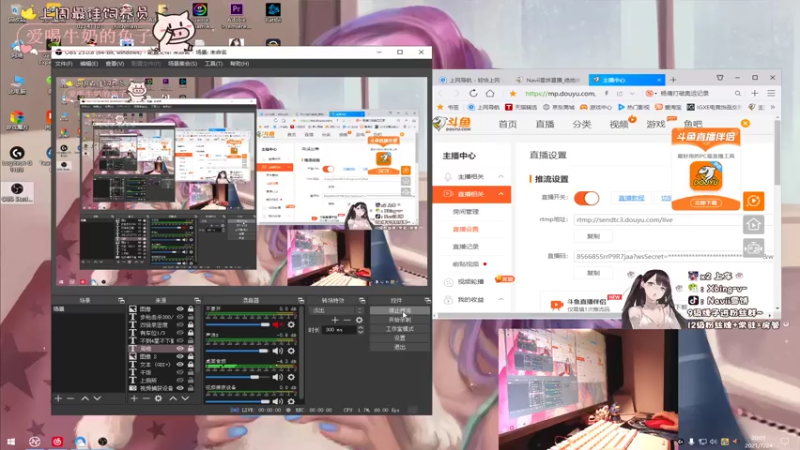
Task: Open the 文件(F) menu in OBS
Action: (x=64, y=64)
